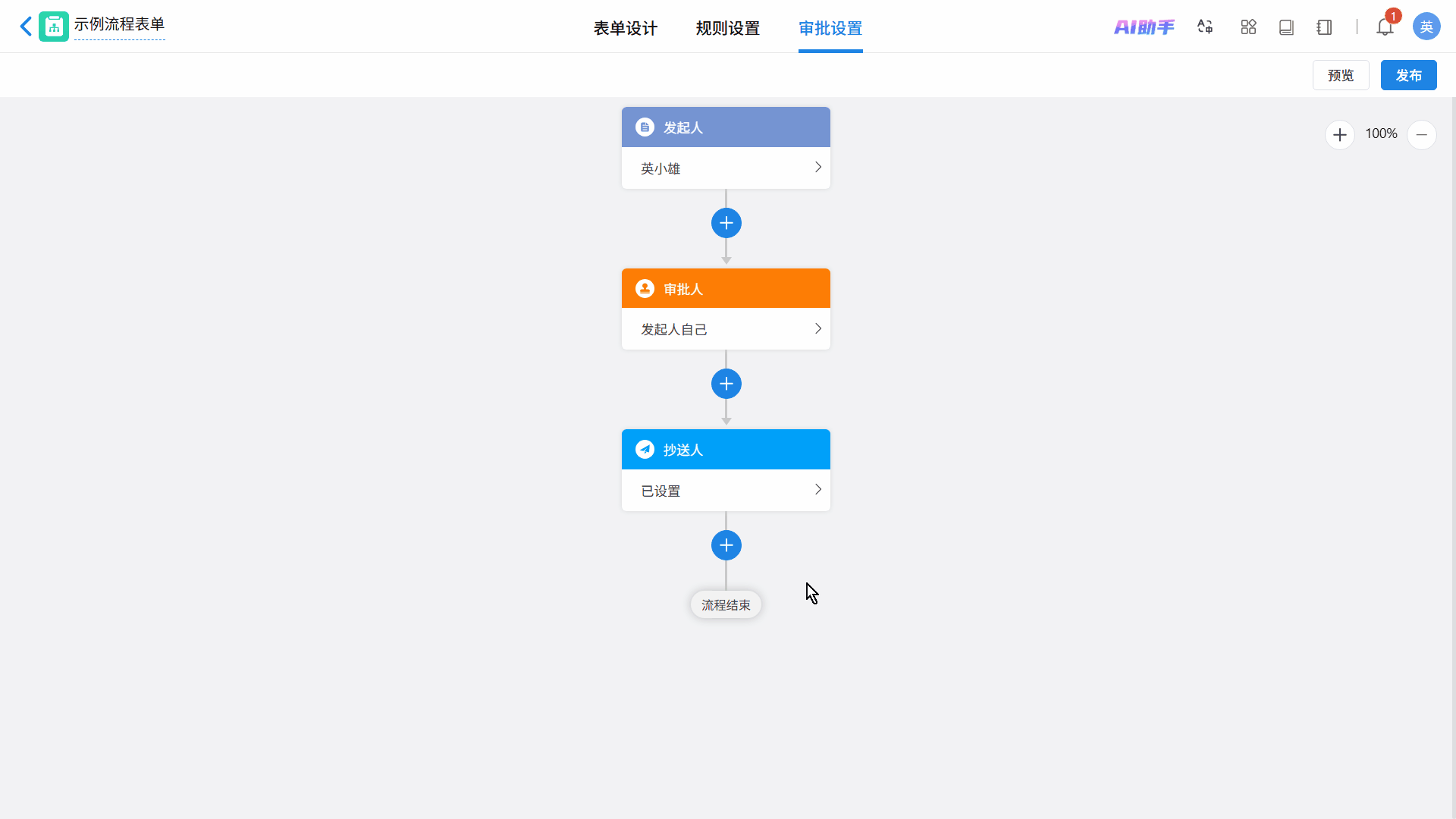Add node below 抄送人 card
Screen dimensions: 1456x819
click(x=726, y=545)
